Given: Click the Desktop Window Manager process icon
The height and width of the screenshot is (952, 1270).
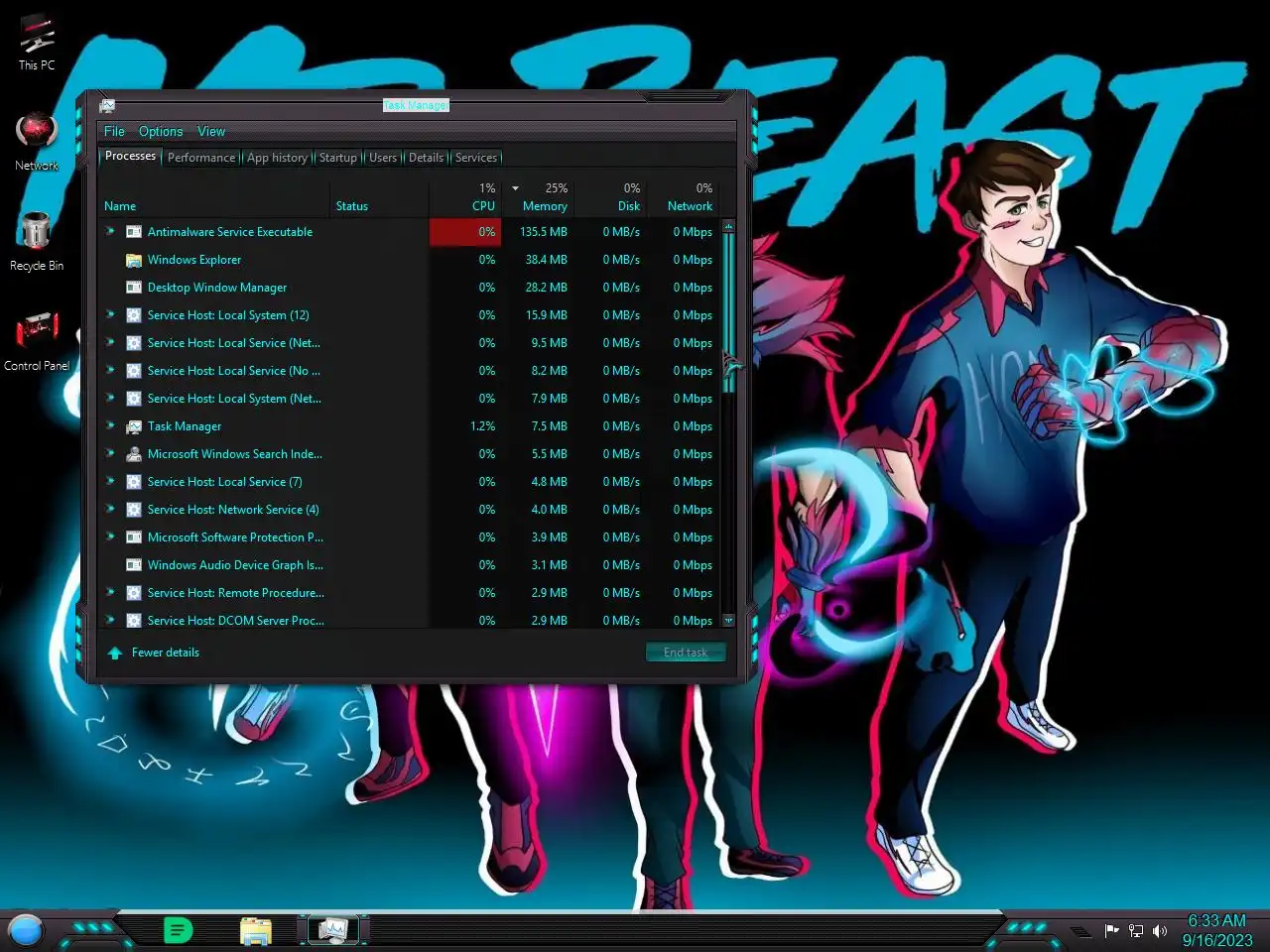Looking at the screenshot, I should [x=134, y=288].
